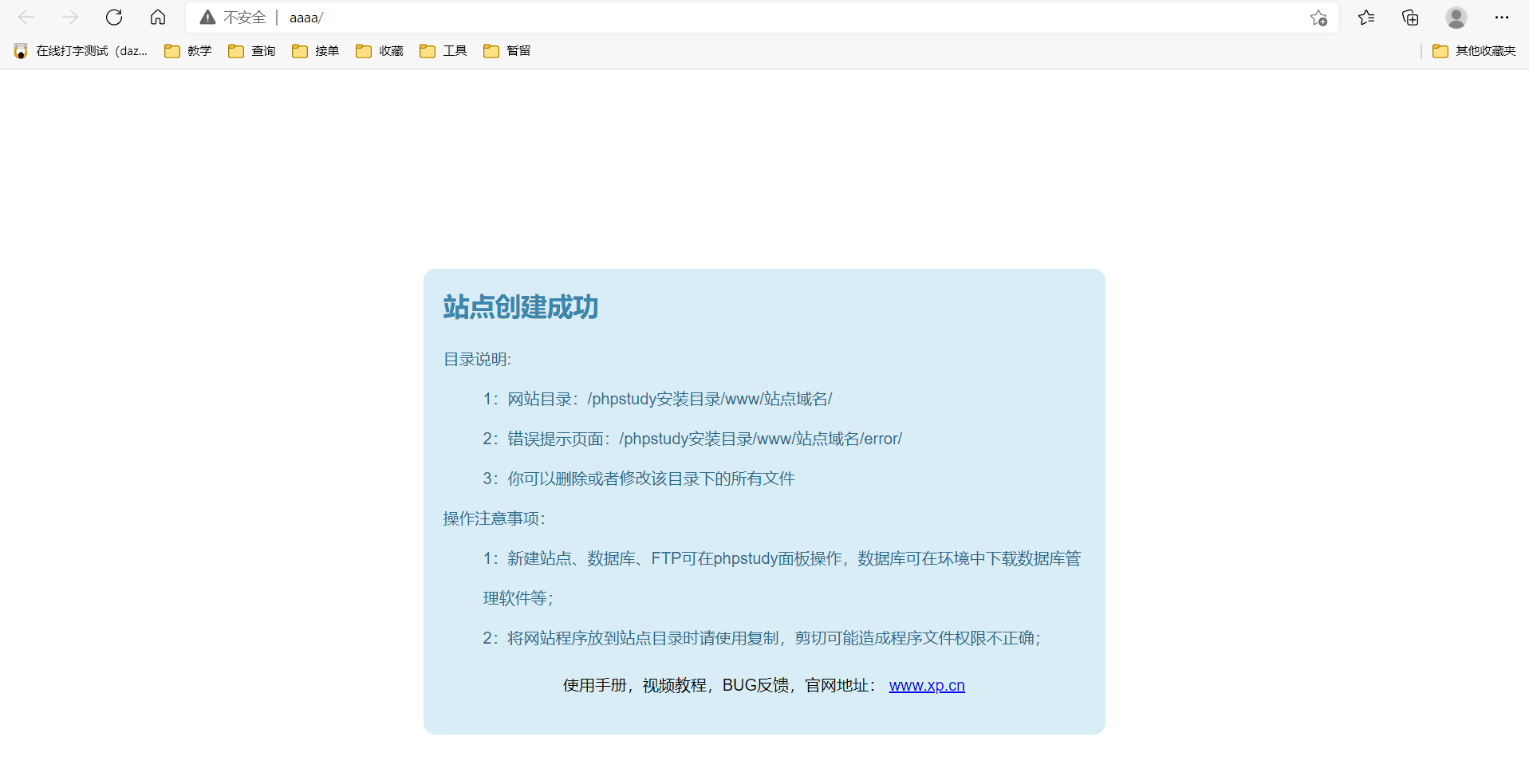Click the browser forward arrow
The width and height of the screenshot is (1529, 784).
pos(70,18)
